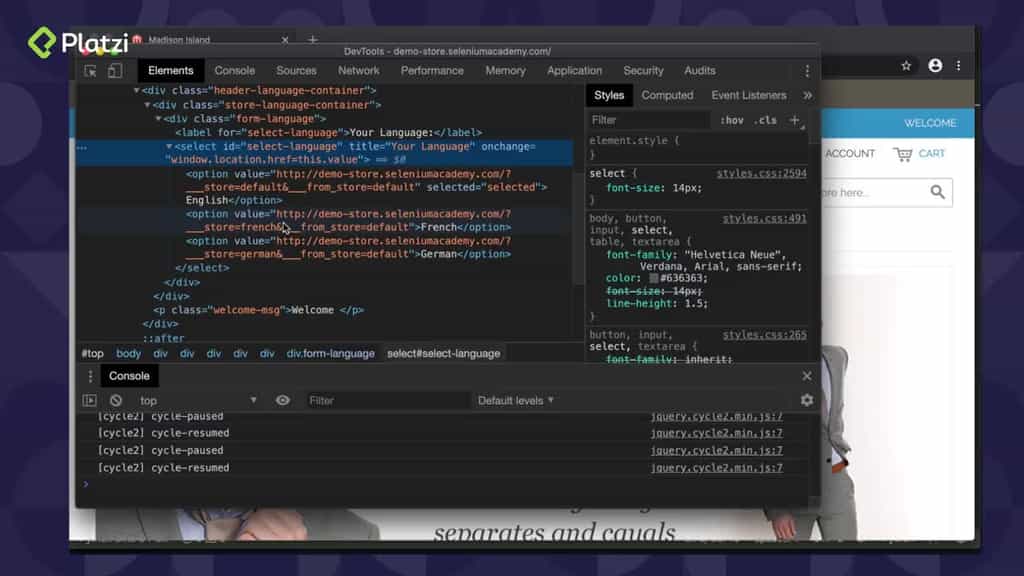
Task: Switch to the Network tab
Action: click(x=358, y=70)
